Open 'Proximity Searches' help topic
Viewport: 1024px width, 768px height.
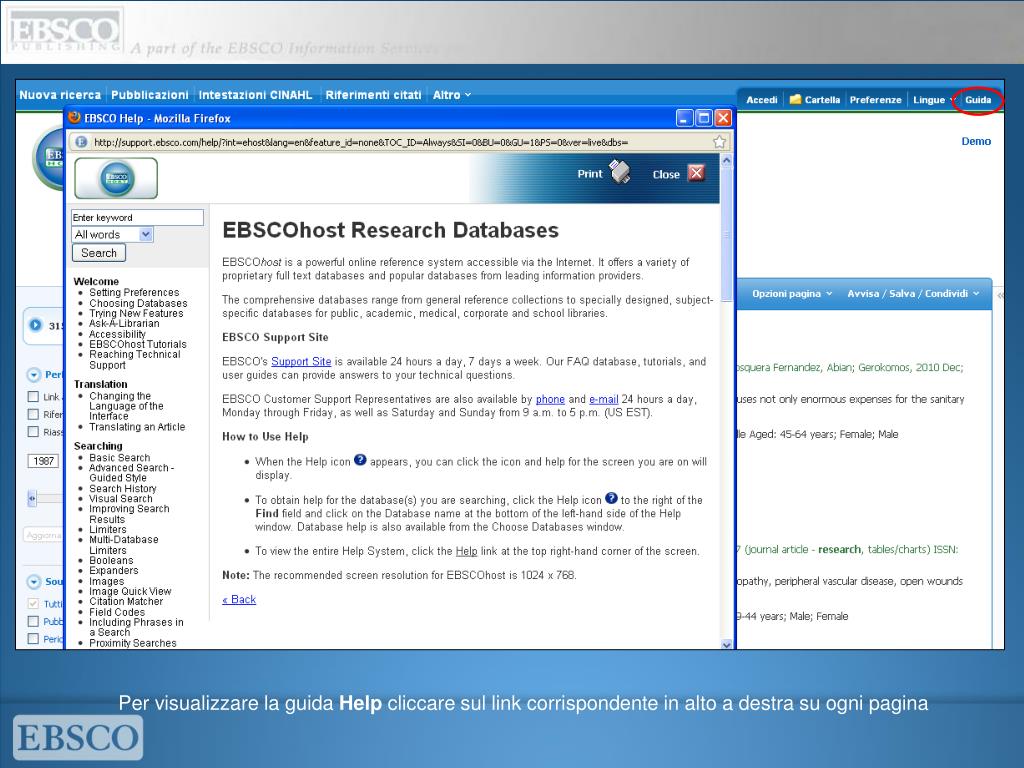pos(133,643)
